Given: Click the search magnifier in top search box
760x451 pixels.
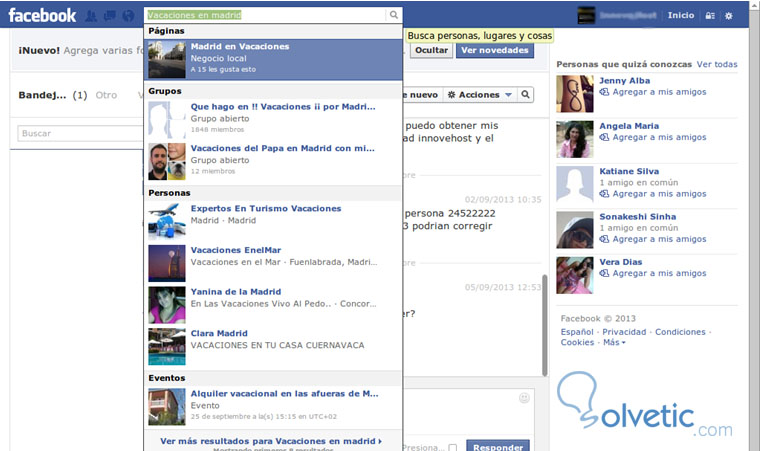Looking at the screenshot, I should tap(394, 15).
